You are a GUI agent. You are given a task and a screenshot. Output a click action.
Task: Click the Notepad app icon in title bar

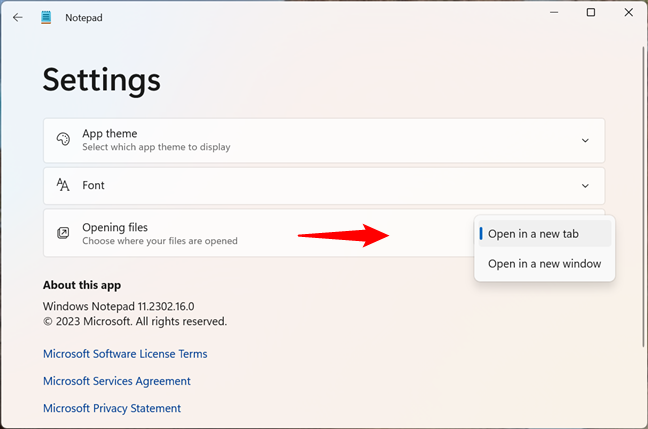[46, 17]
